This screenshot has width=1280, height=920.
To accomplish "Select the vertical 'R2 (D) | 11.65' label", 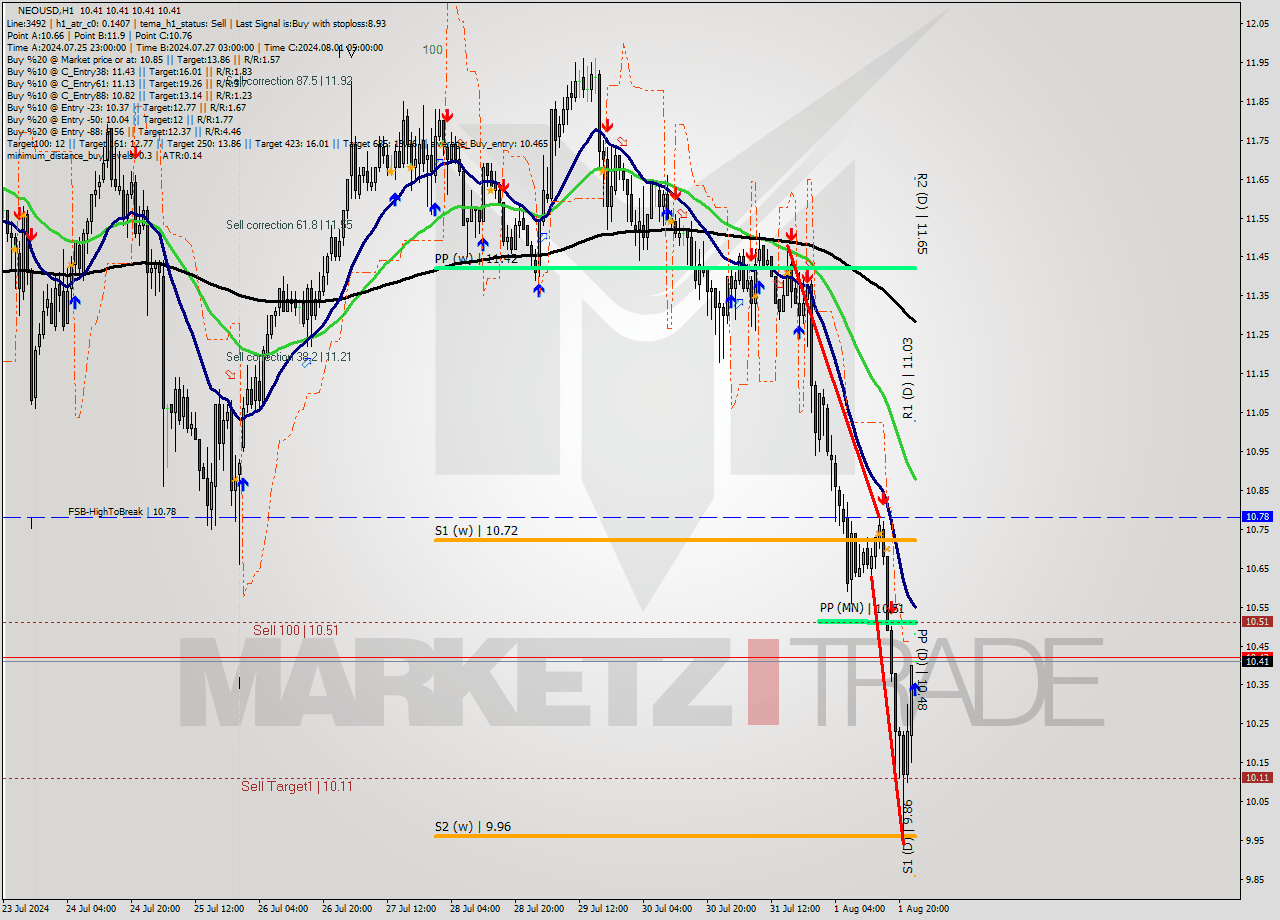I will tap(921, 214).
